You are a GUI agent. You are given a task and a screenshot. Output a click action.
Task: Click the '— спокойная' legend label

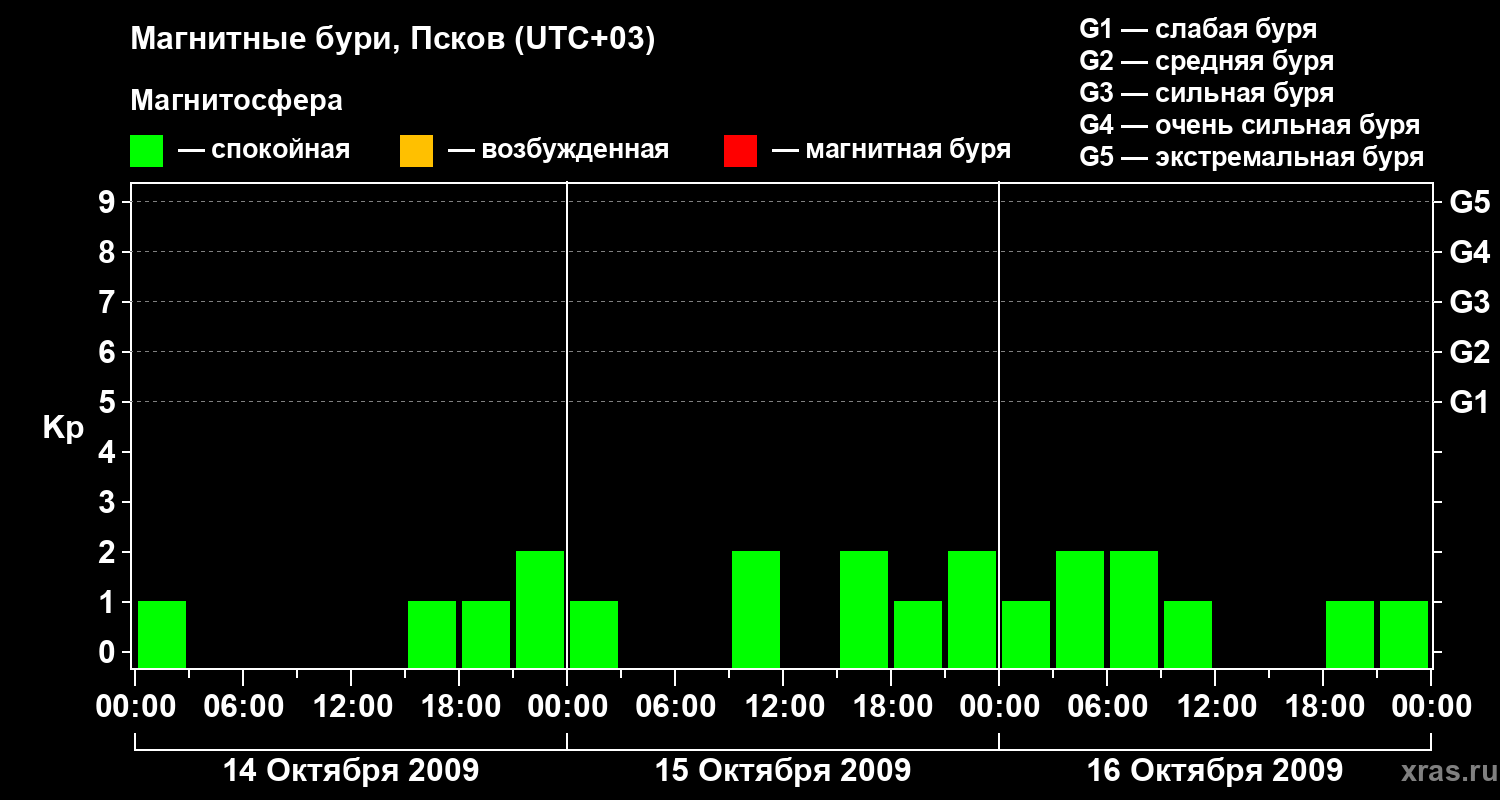pyautogui.click(x=264, y=150)
